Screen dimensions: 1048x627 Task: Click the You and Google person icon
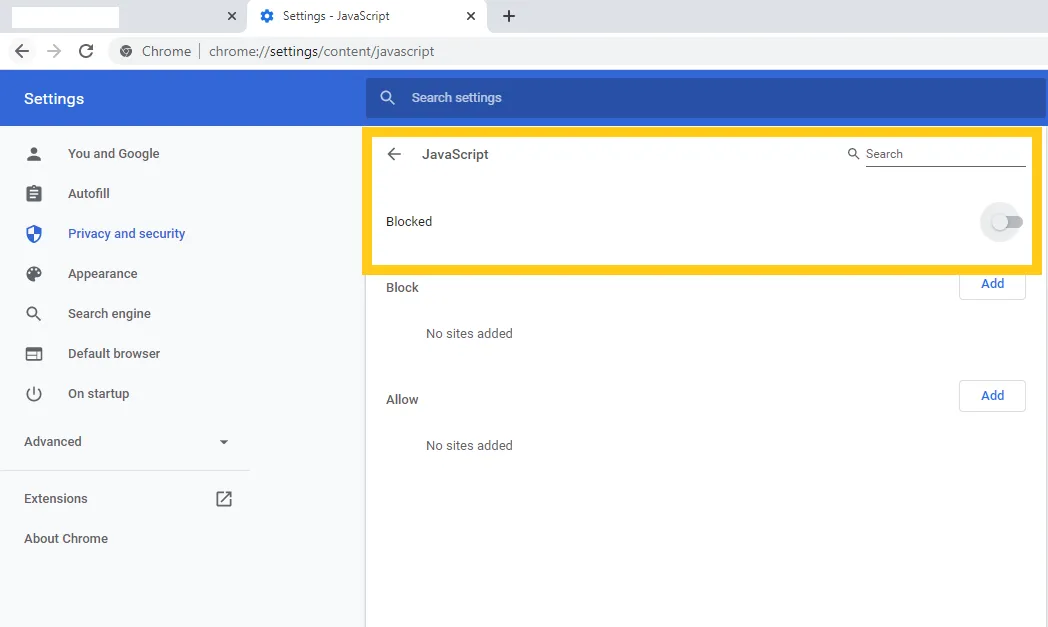(x=34, y=154)
